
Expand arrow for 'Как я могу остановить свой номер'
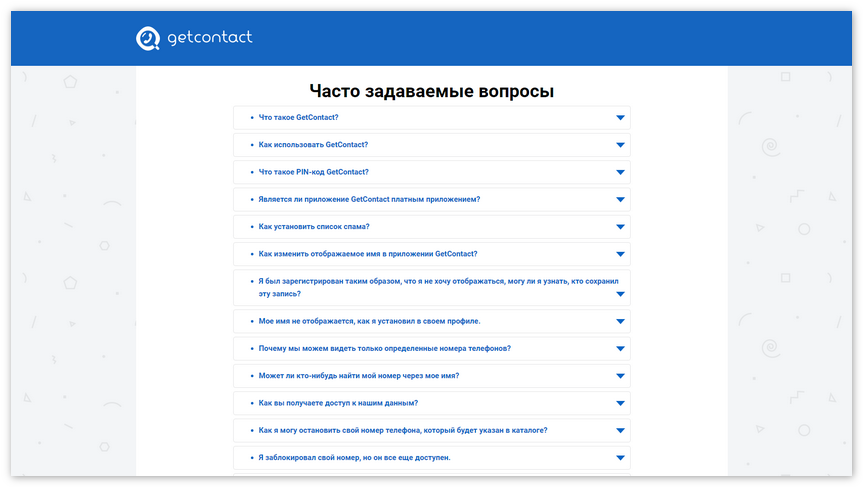coord(620,431)
